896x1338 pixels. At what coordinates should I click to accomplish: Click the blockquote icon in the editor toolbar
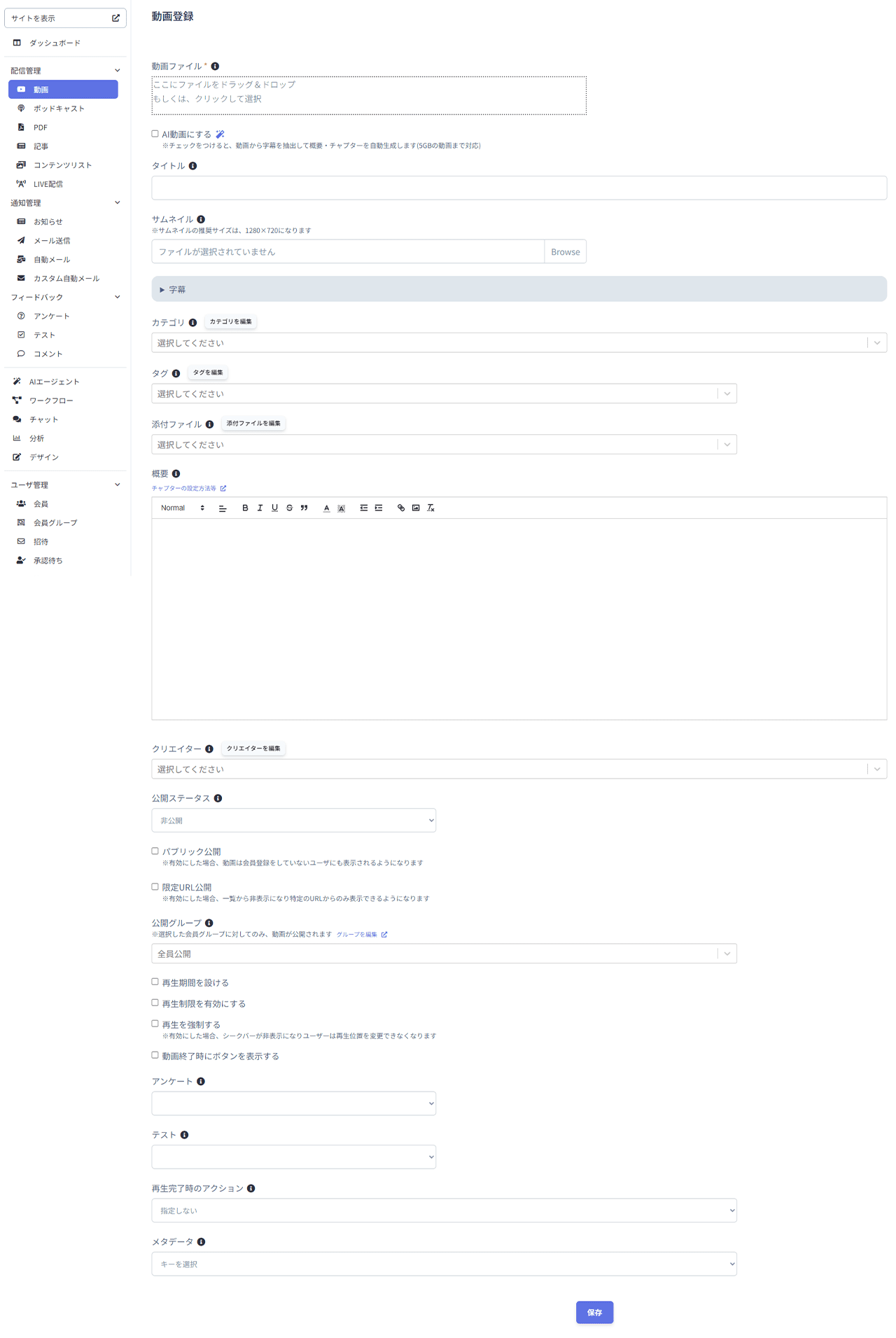304,508
